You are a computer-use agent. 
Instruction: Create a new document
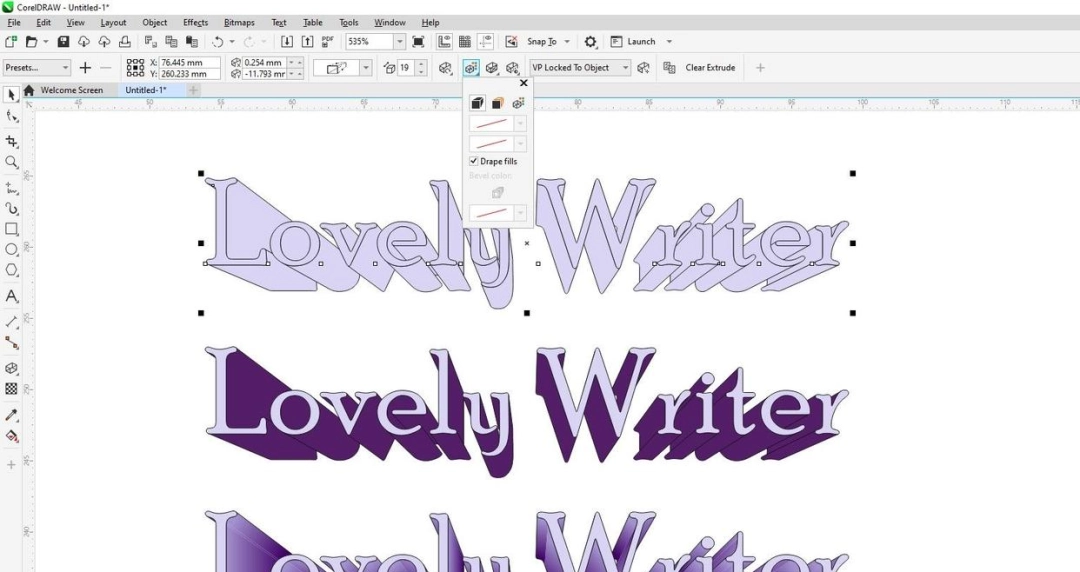coord(11,42)
